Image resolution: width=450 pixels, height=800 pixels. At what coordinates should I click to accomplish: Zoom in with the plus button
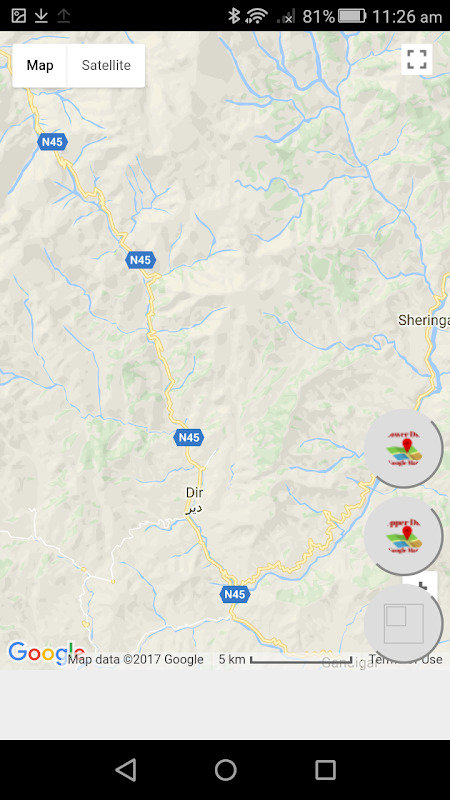pos(421,583)
